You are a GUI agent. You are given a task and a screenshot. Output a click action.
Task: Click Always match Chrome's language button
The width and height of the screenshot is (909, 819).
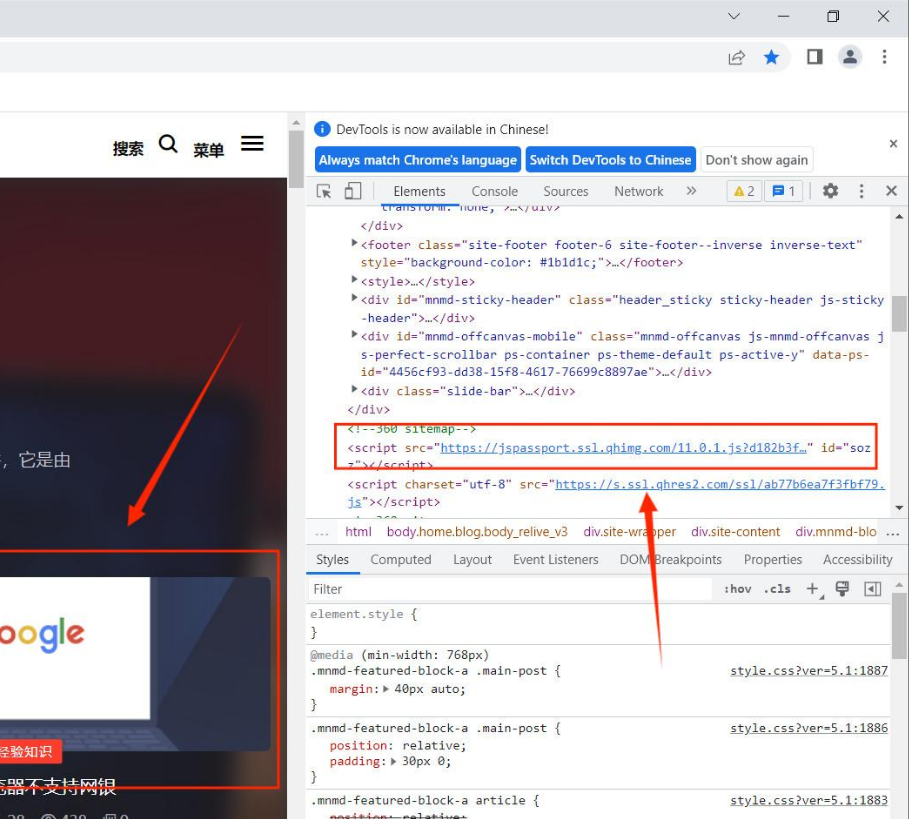(x=417, y=160)
